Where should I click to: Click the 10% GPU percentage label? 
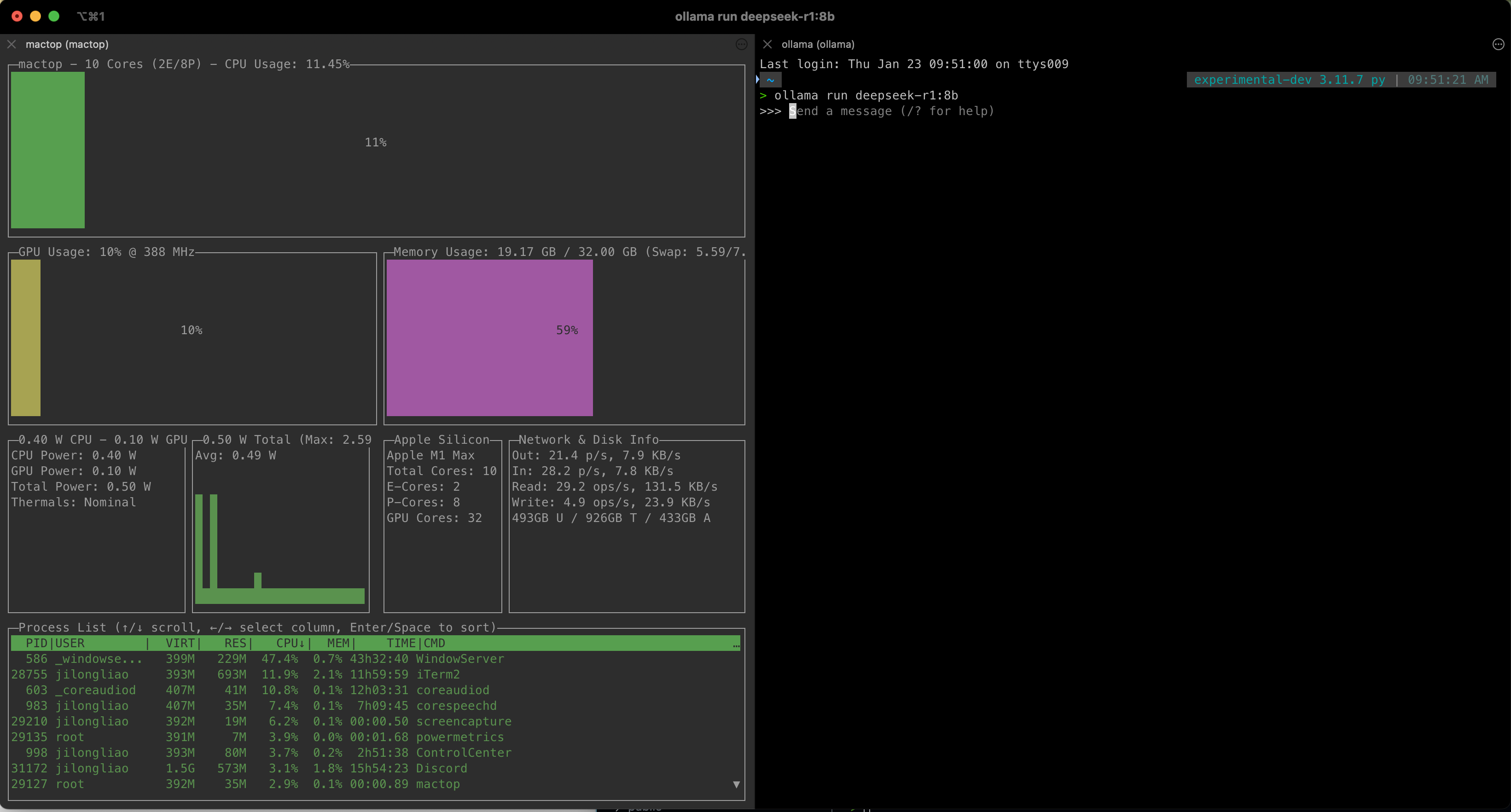(191, 330)
